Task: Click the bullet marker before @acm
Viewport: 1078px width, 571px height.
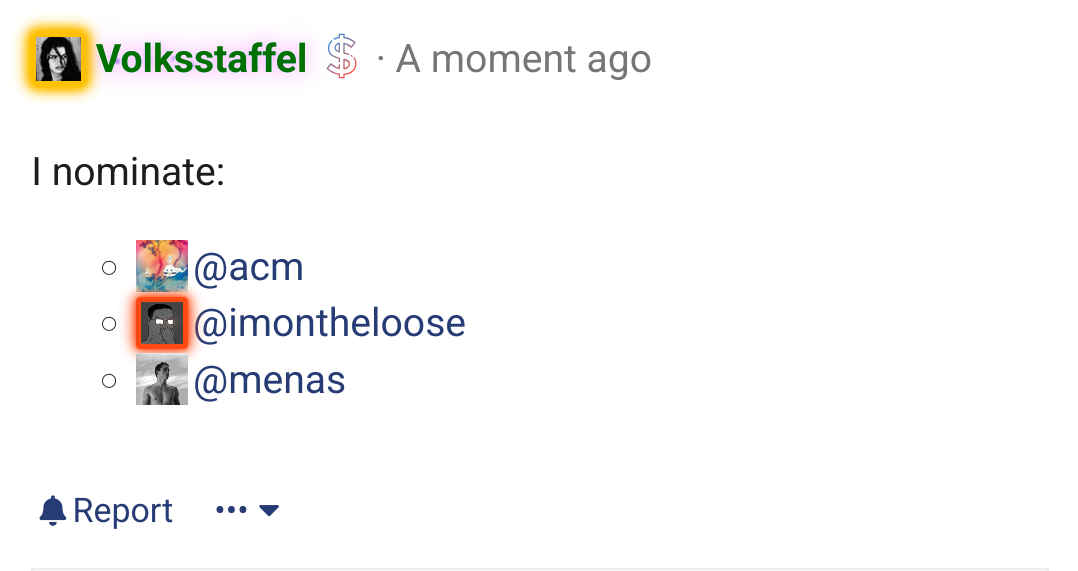Action: point(109,267)
